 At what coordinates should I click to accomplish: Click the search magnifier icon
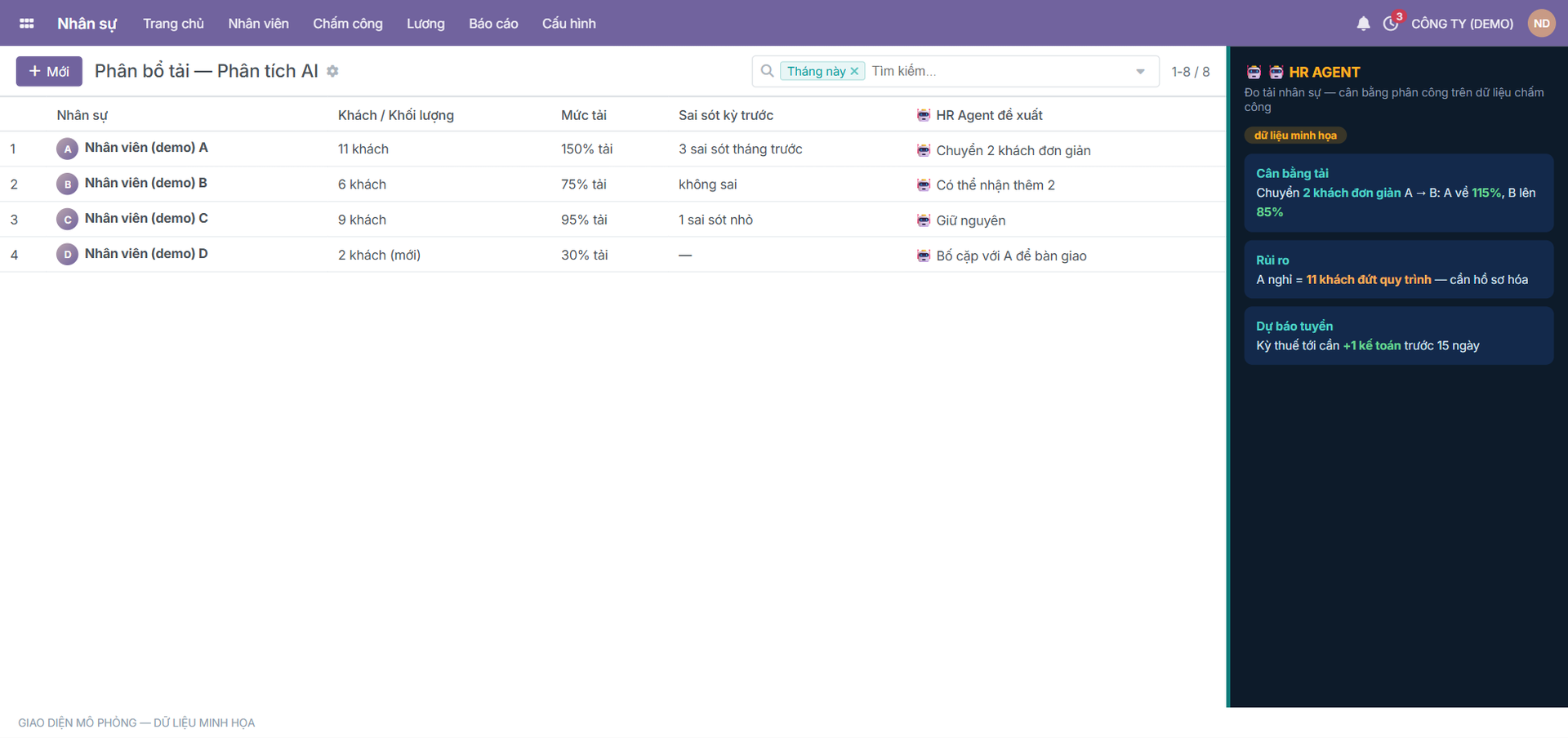767,71
